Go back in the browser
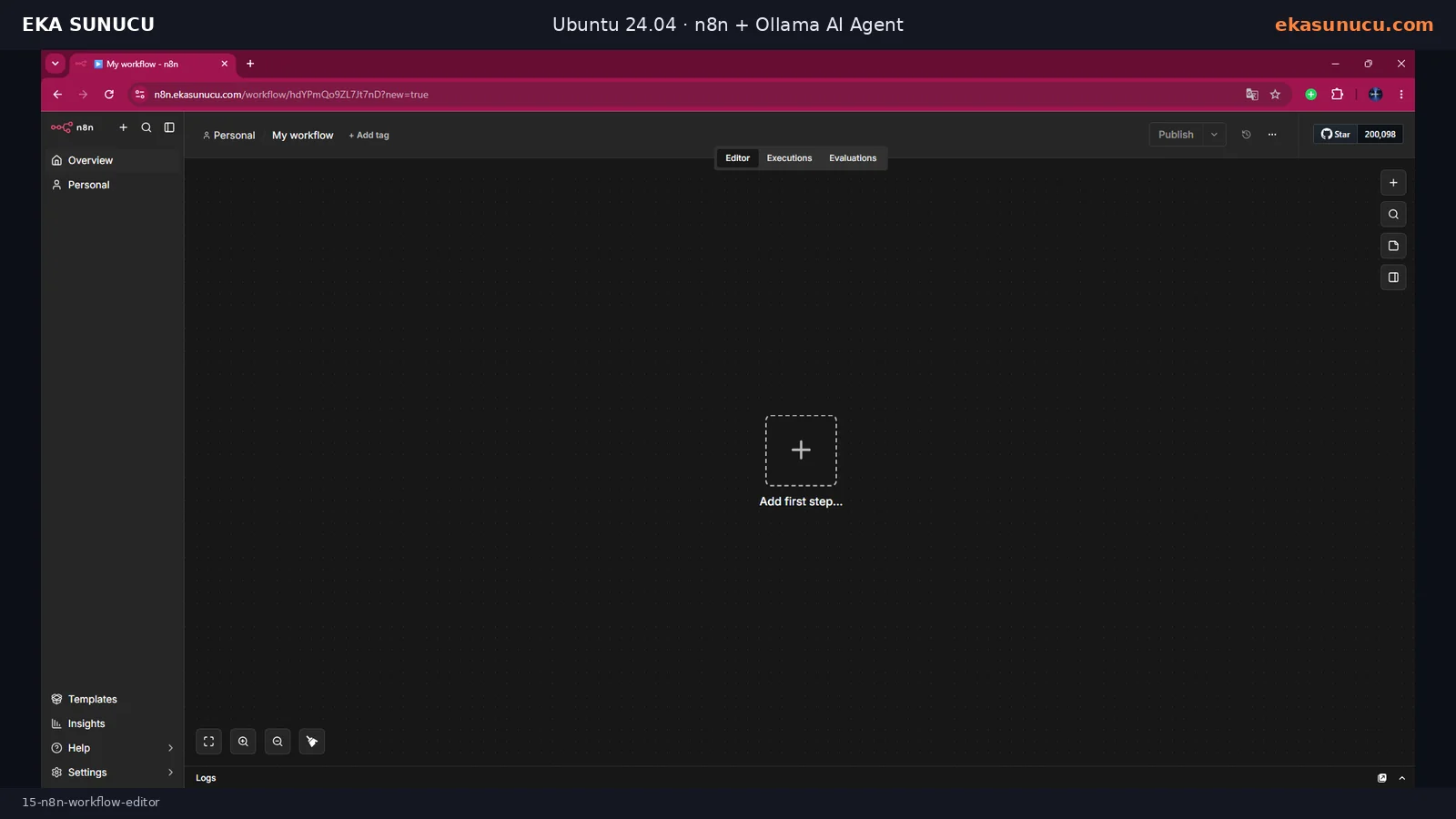 (57, 95)
